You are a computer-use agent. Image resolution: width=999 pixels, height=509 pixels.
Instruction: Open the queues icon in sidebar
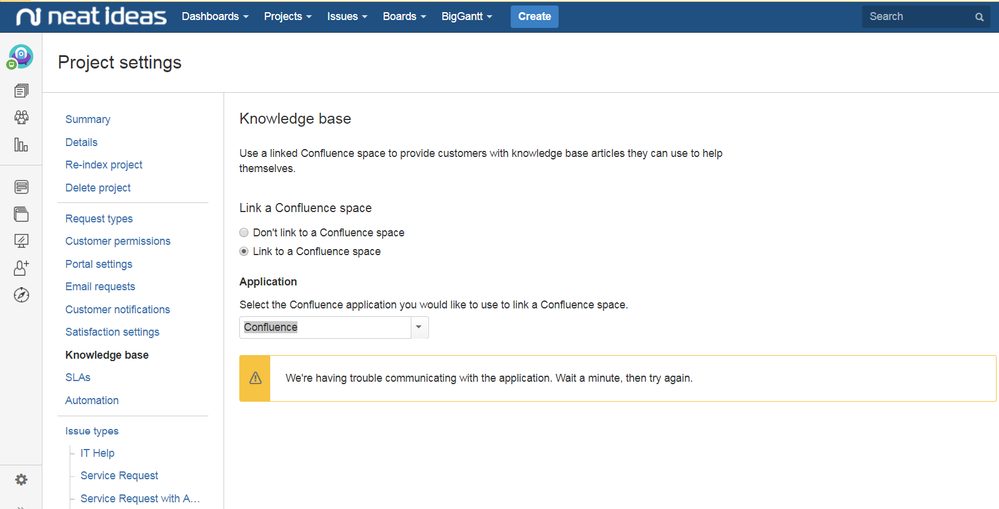[x=21, y=91]
